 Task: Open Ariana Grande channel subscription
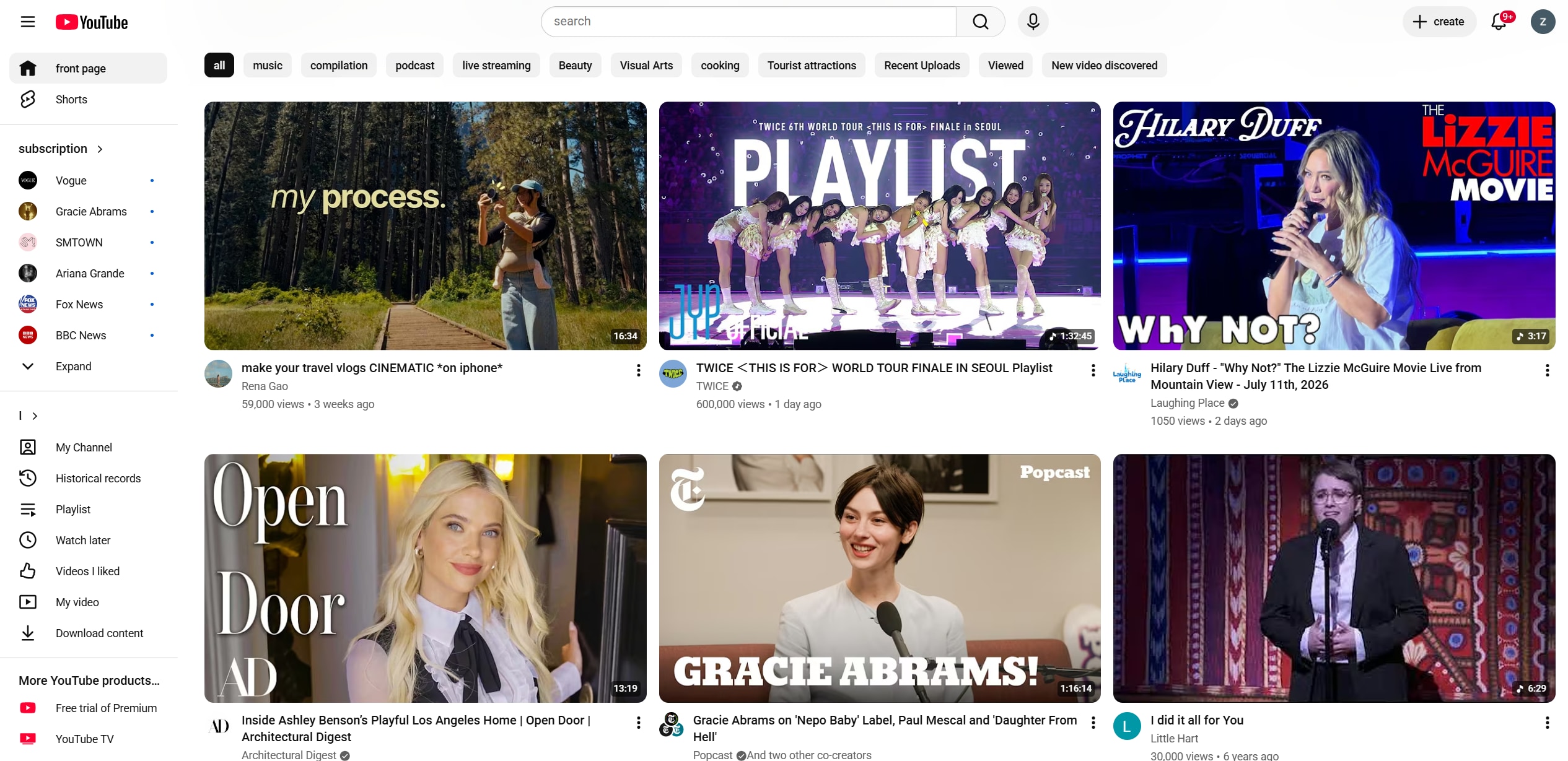tap(88, 273)
